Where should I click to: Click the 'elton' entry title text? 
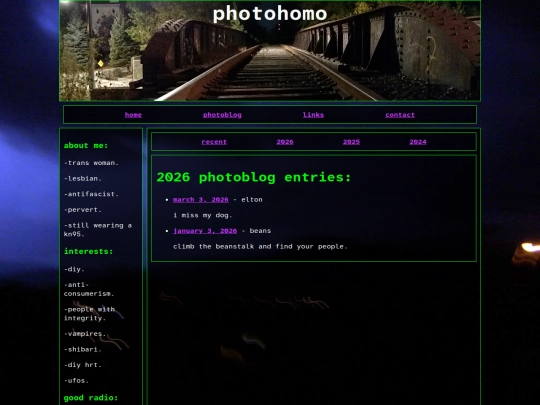[252, 200]
